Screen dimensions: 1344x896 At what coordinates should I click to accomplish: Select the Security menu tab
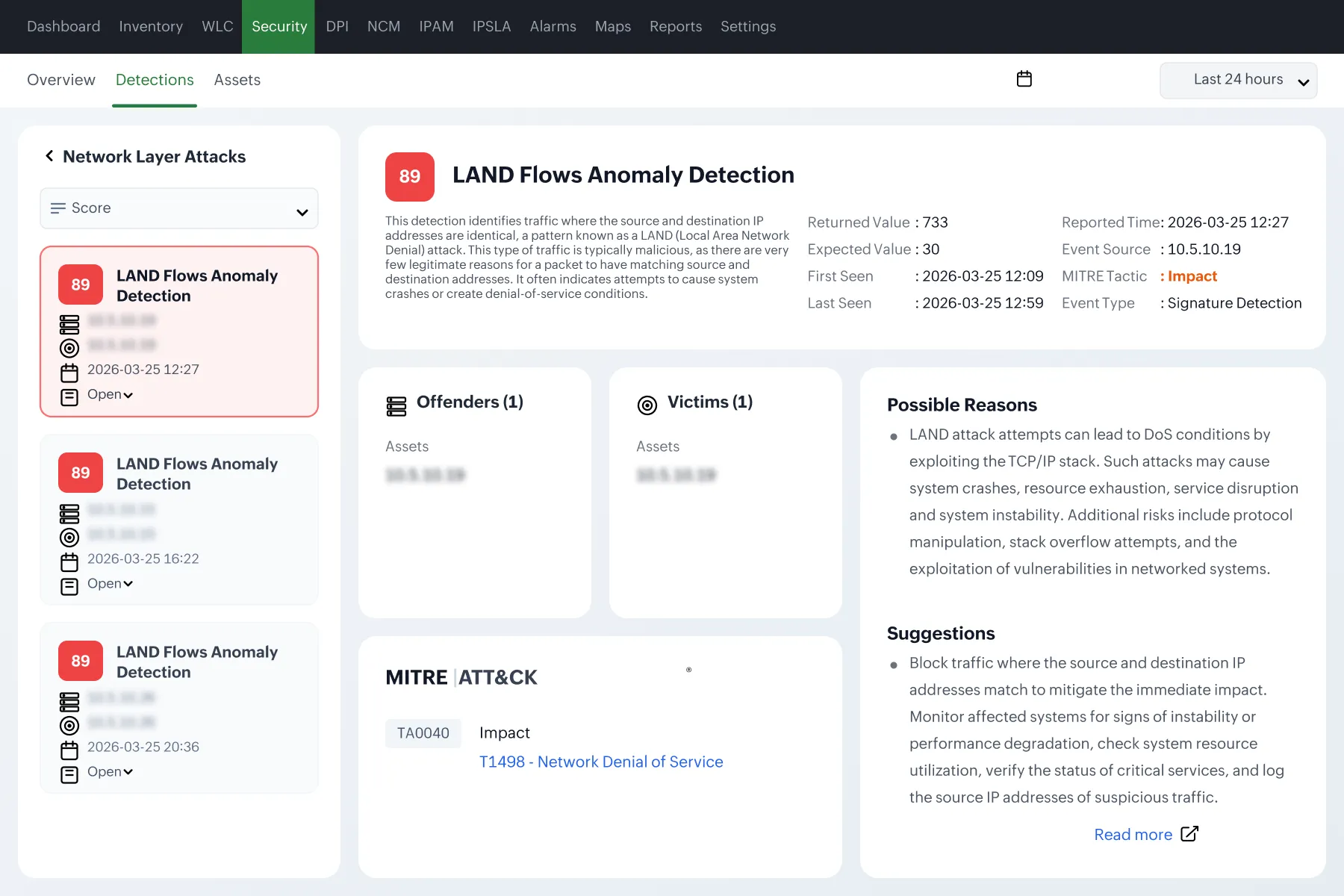coord(279,27)
